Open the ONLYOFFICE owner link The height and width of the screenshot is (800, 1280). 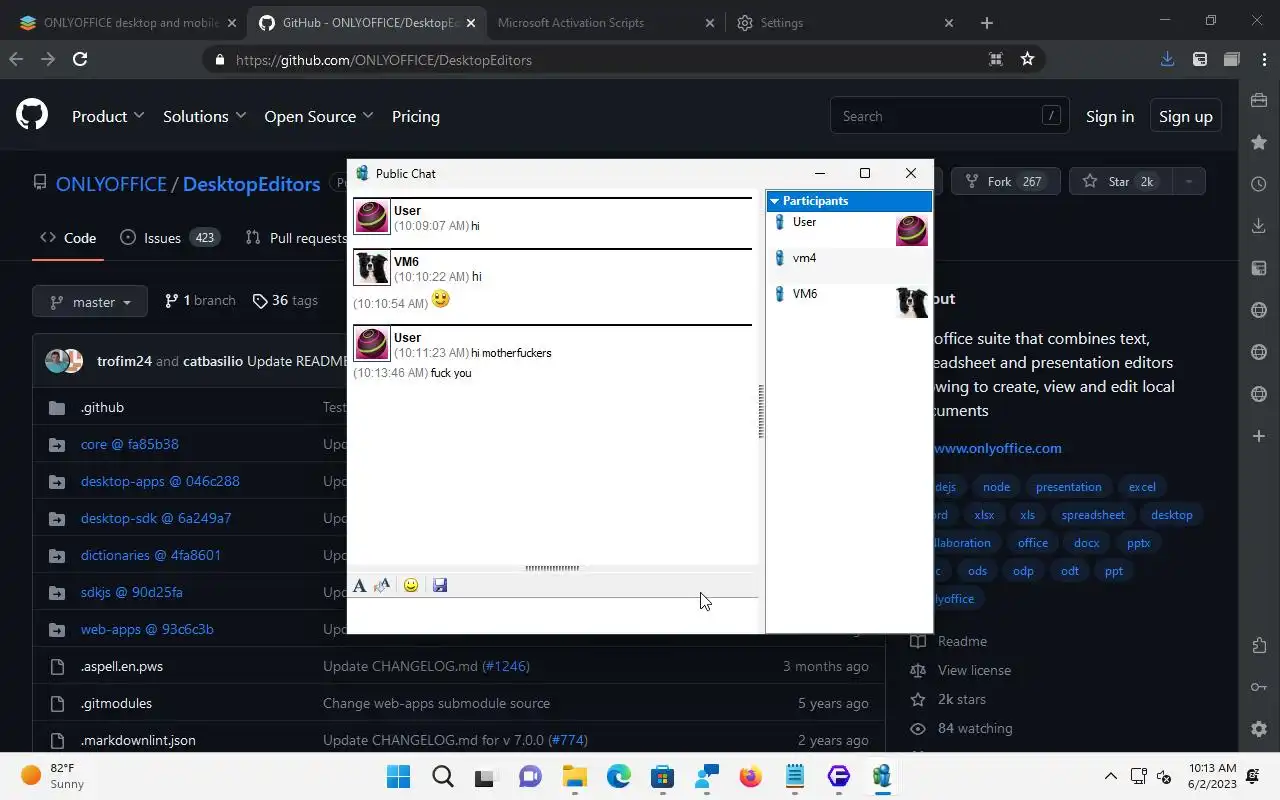point(111,184)
